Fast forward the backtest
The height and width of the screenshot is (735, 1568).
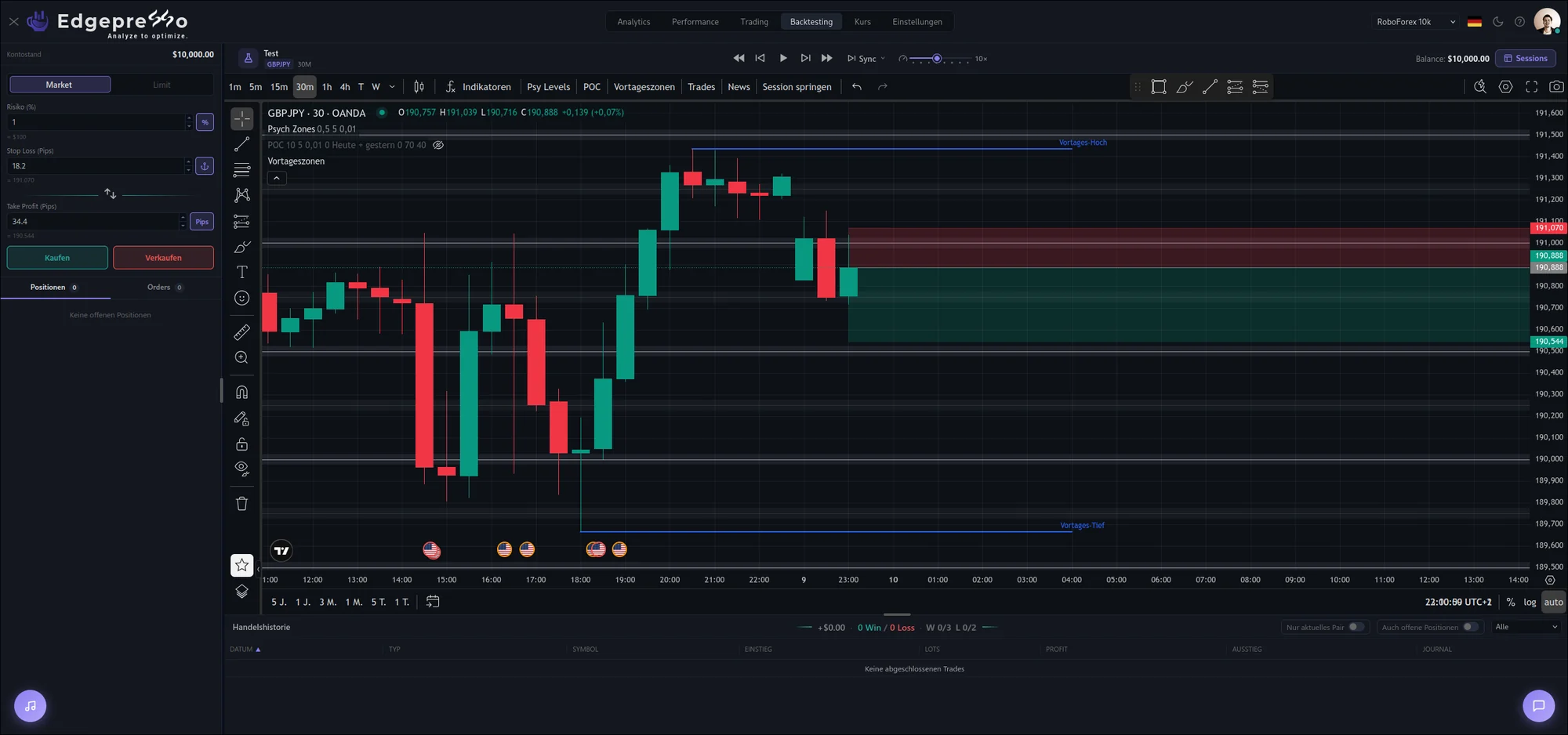[x=826, y=58]
